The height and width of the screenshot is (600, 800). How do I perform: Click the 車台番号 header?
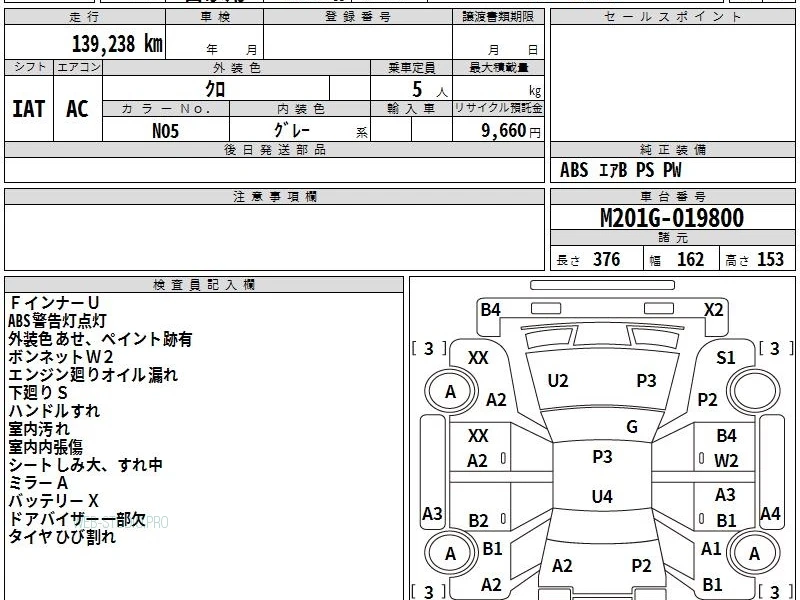click(672, 197)
